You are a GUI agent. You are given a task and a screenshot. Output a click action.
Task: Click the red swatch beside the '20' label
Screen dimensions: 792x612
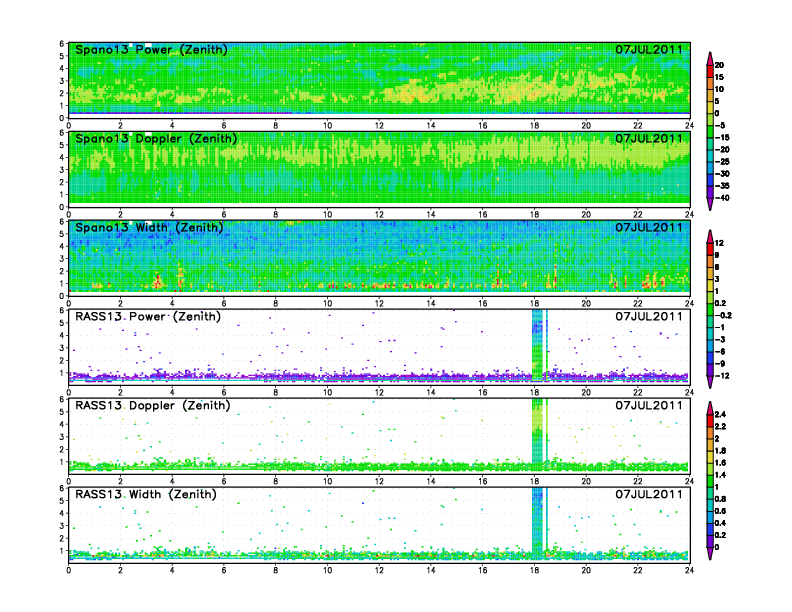coord(710,71)
